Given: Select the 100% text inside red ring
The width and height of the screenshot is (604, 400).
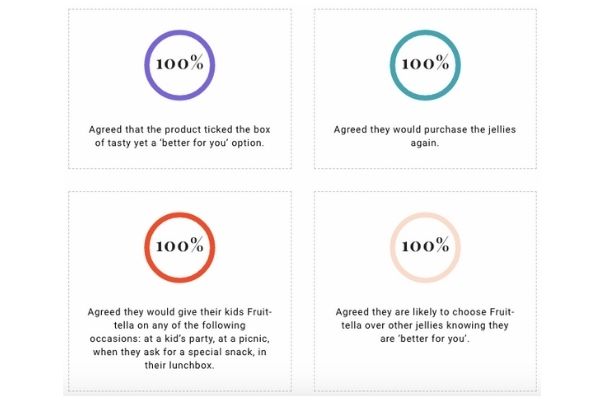Looking at the screenshot, I should (x=180, y=245).
